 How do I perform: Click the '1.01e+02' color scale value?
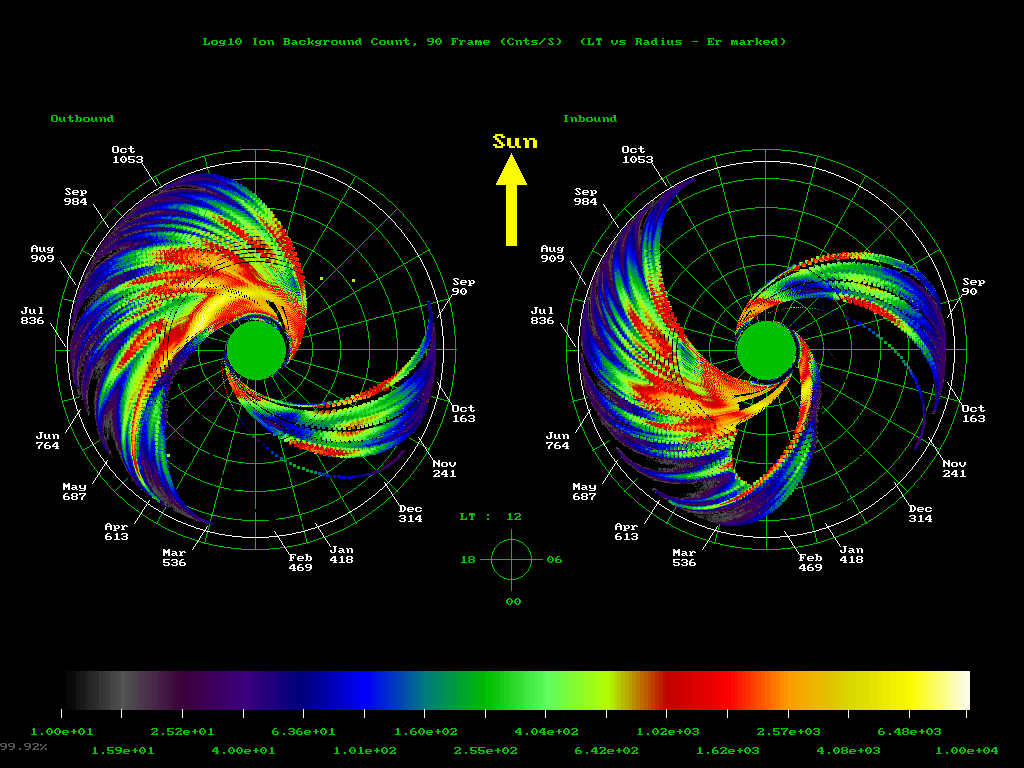(365, 751)
